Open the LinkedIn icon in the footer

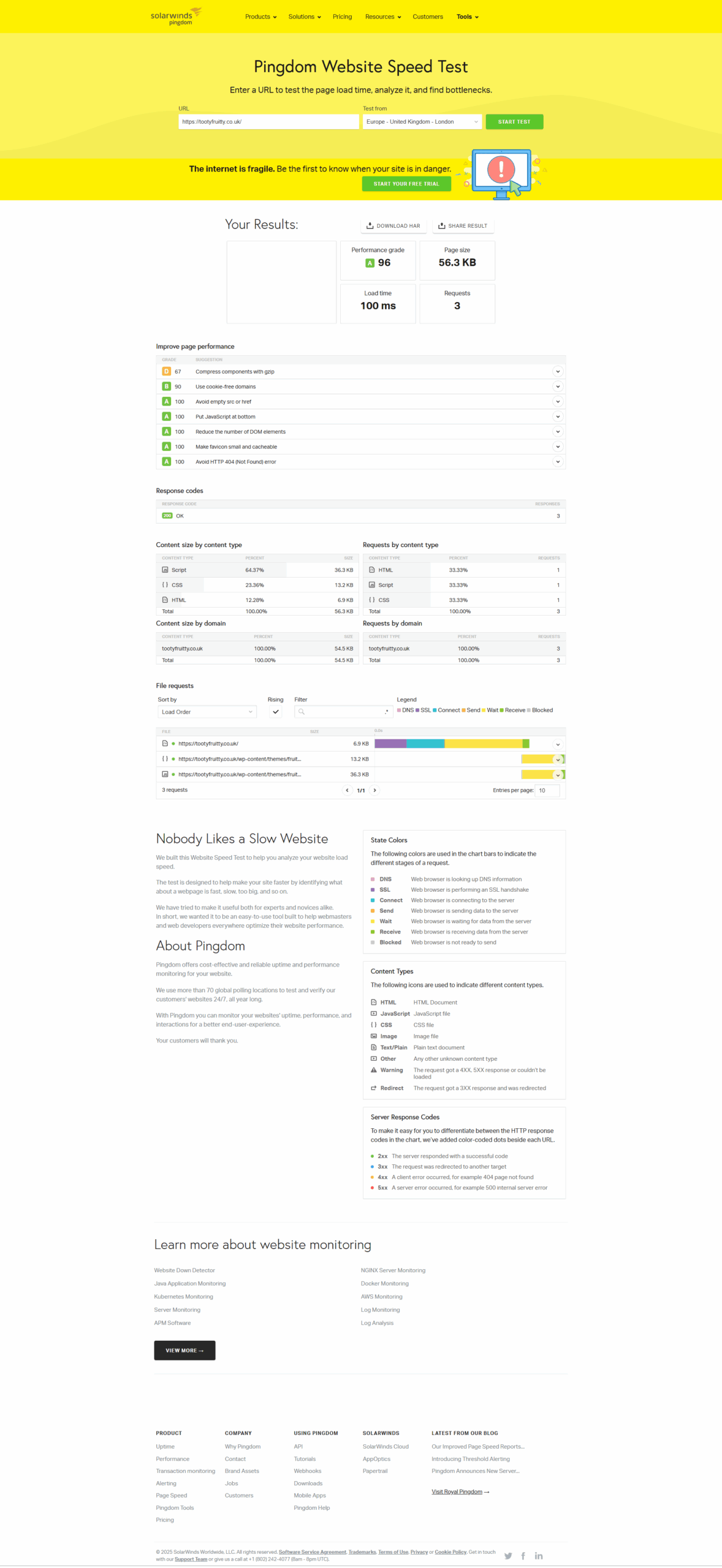[x=539, y=1556]
